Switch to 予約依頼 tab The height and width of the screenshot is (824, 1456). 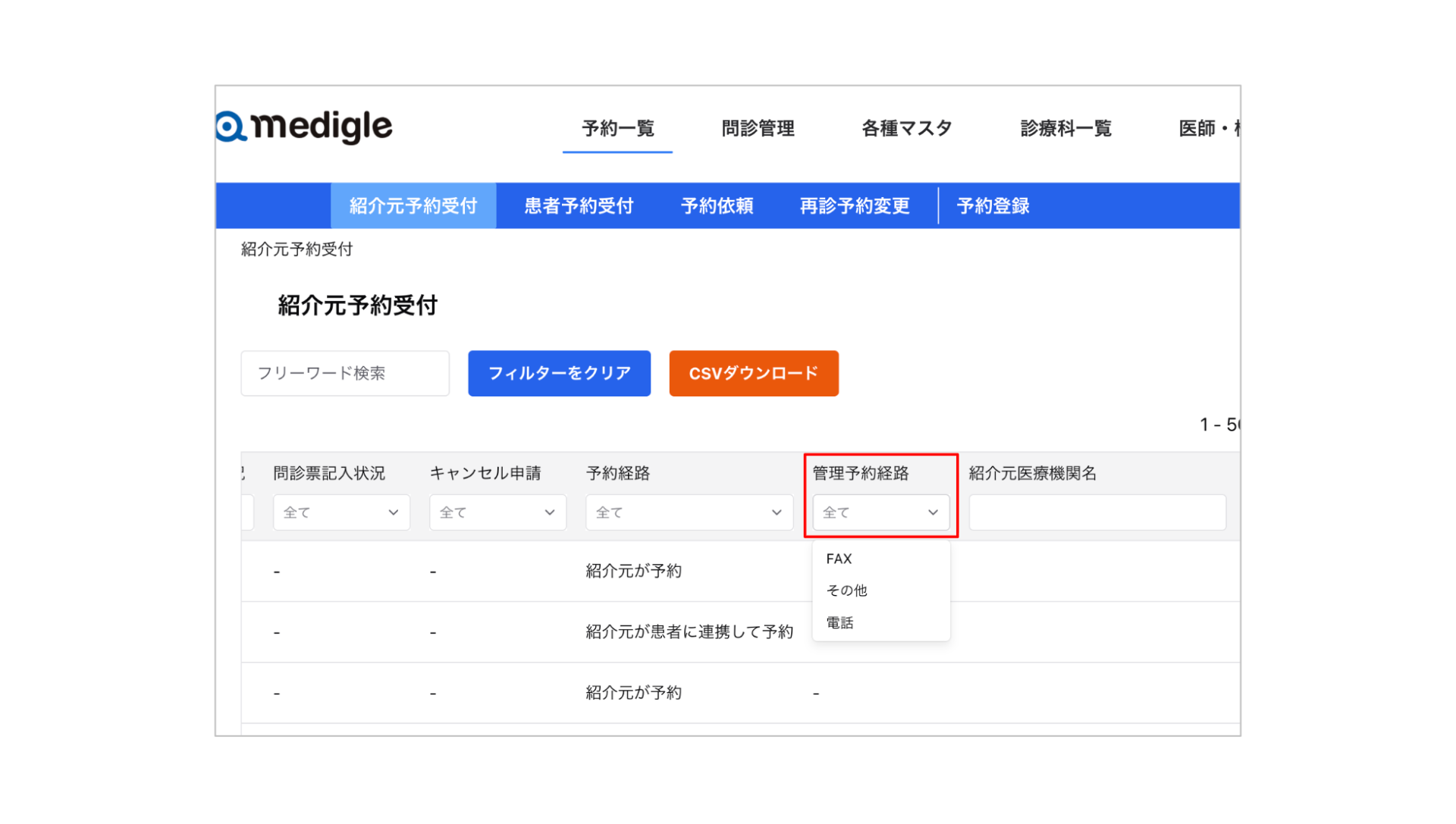click(717, 205)
